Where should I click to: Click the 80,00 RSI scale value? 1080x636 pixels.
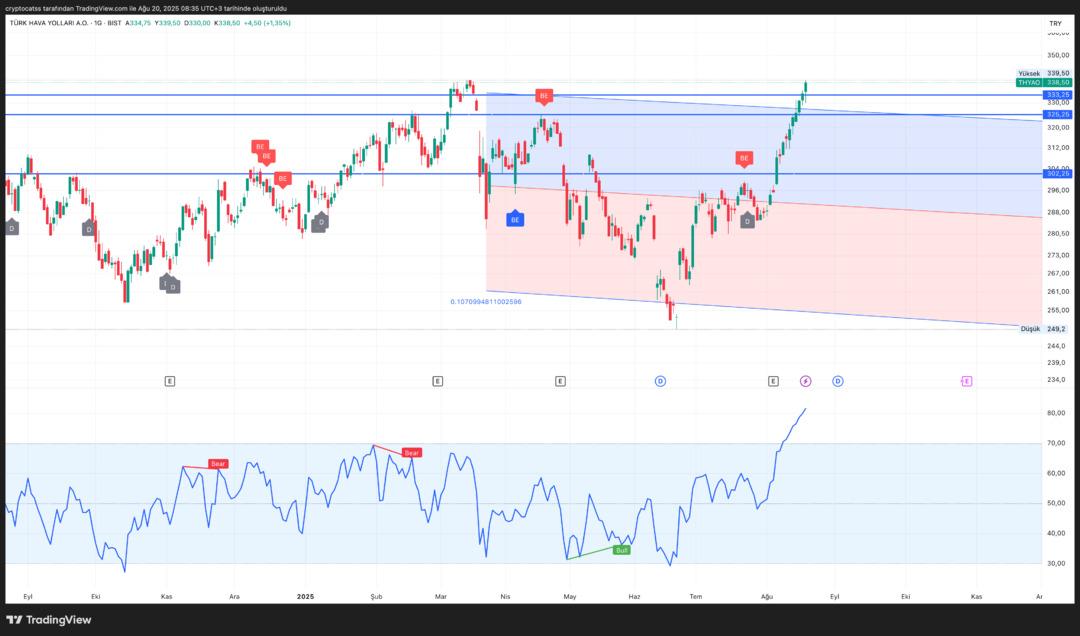coord(1056,413)
